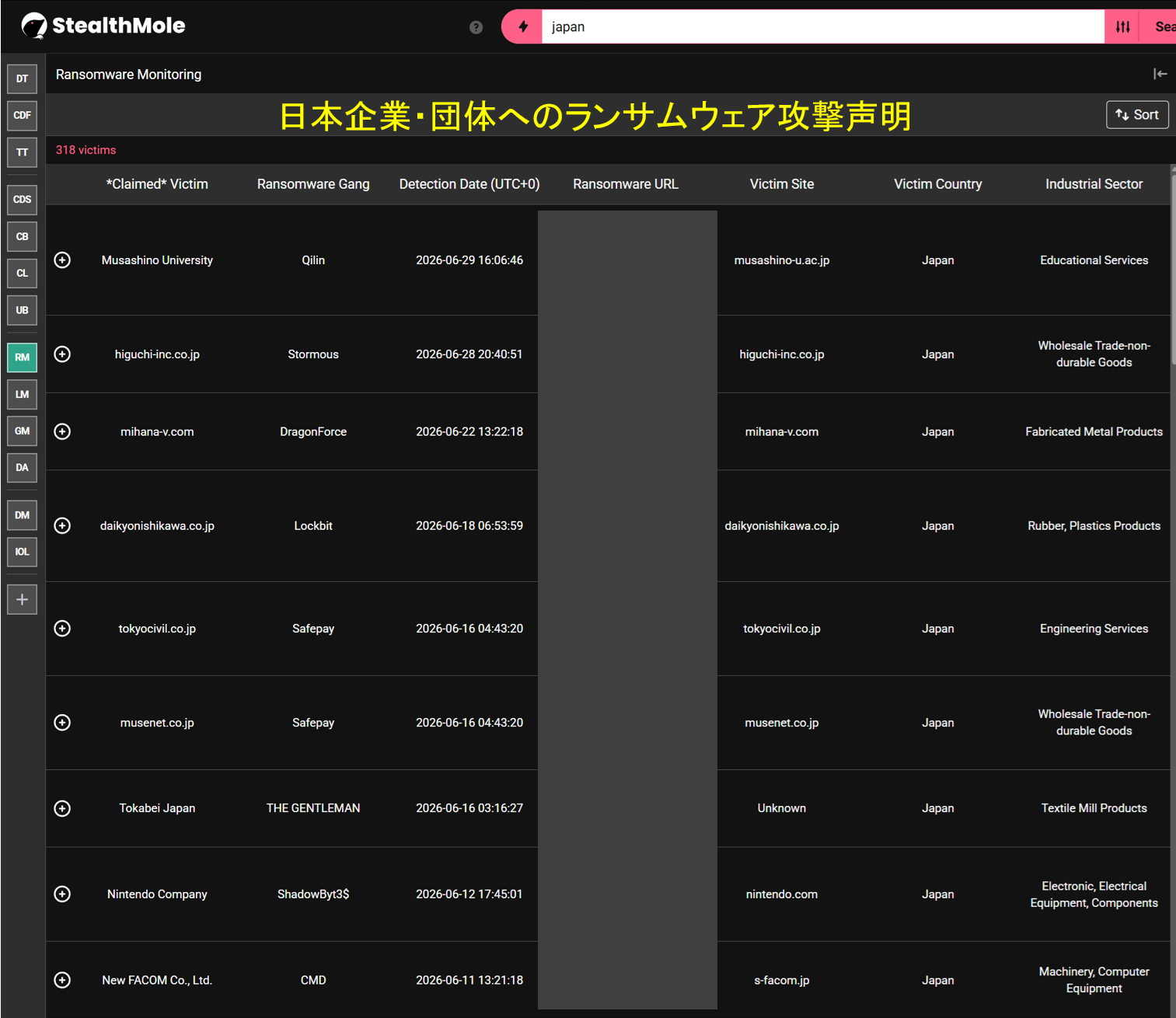The height and width of the screenshot is (1018, 1176).
Task: Click the Sort button
Action: pyautogui.click(x=1137, y=114)
